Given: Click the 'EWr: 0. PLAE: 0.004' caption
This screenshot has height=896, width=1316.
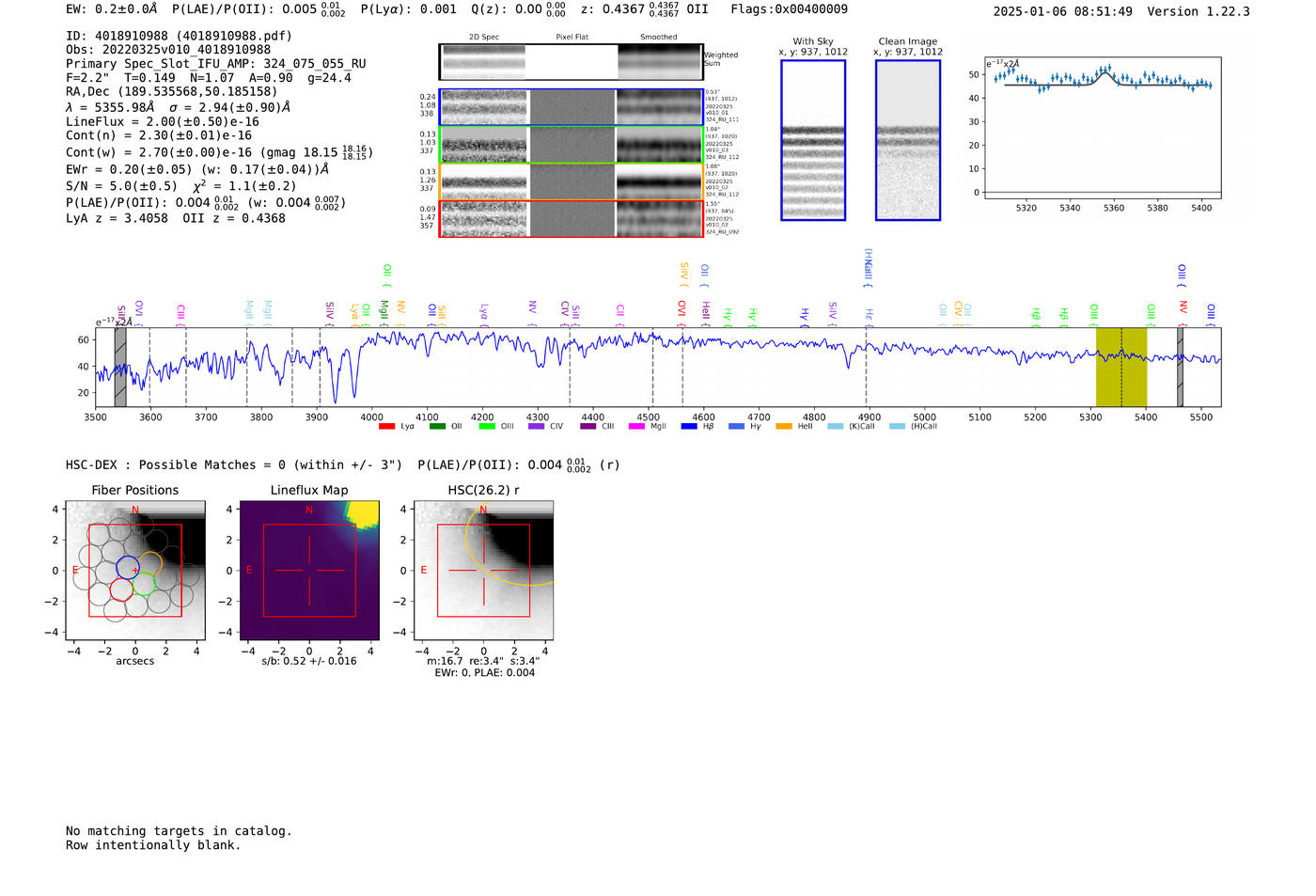Looking at the screenshot, I should point(484,672).
